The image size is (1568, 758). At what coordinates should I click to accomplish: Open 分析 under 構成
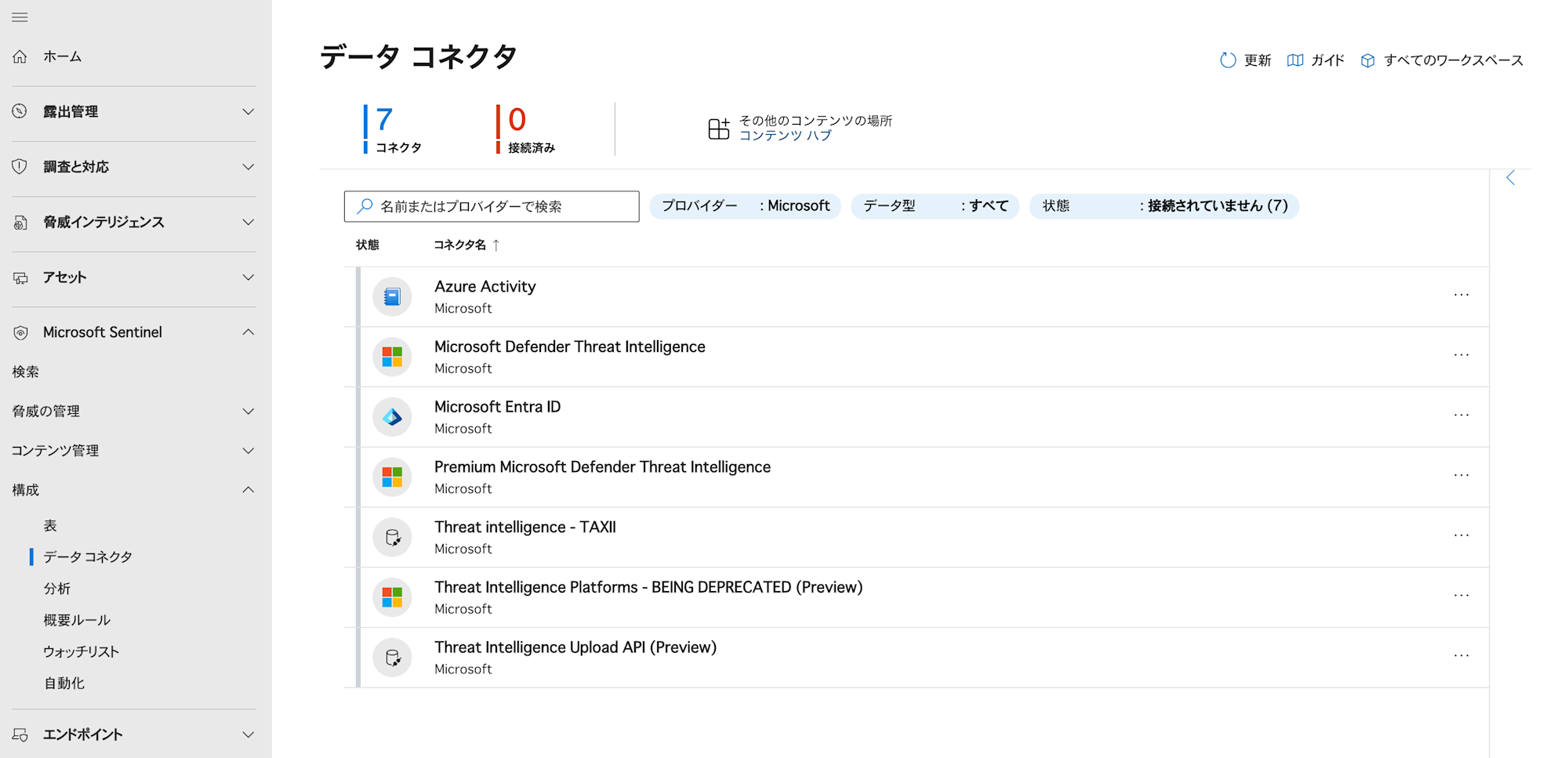pos(57,589)
